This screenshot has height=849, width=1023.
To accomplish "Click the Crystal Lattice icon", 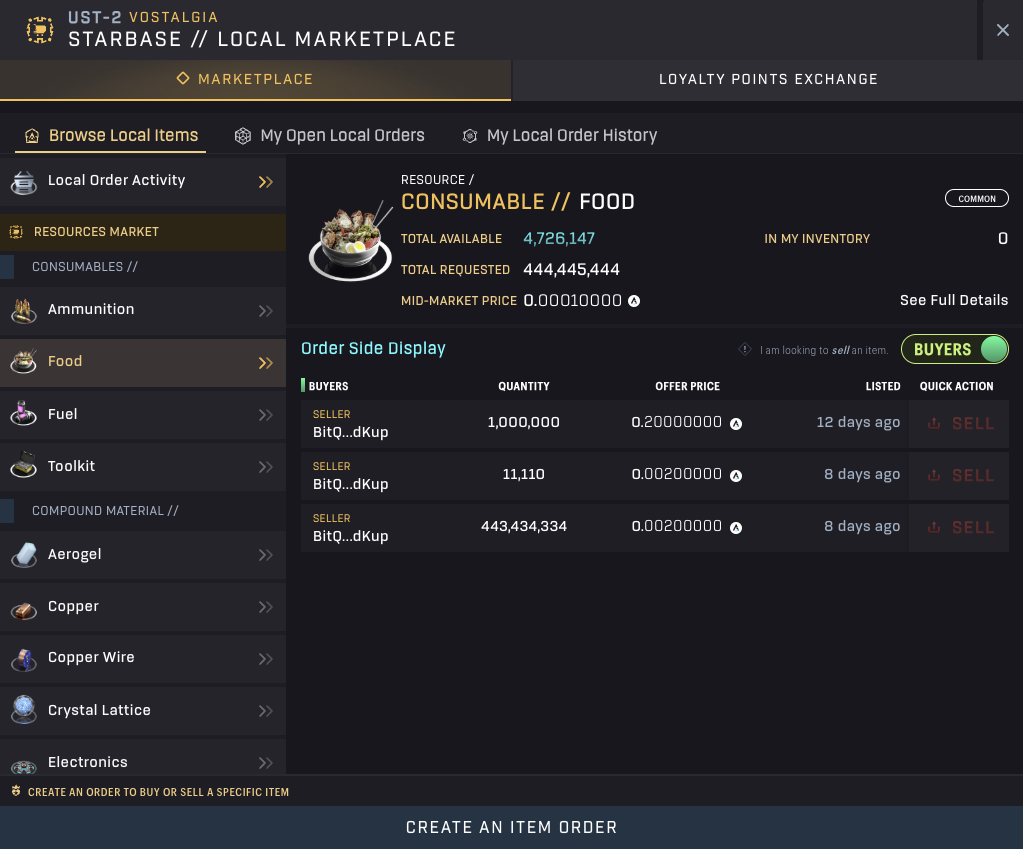I will (26, 709).
